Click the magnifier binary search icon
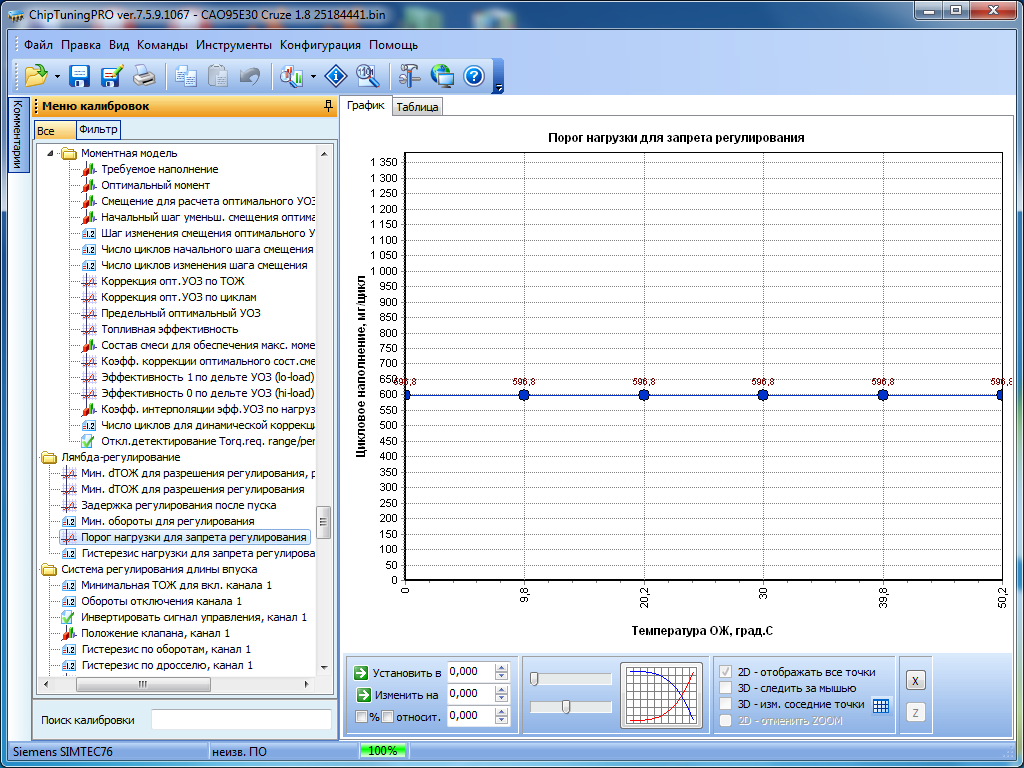Viewport: 1024px width, 768px height. coord(367,76)
